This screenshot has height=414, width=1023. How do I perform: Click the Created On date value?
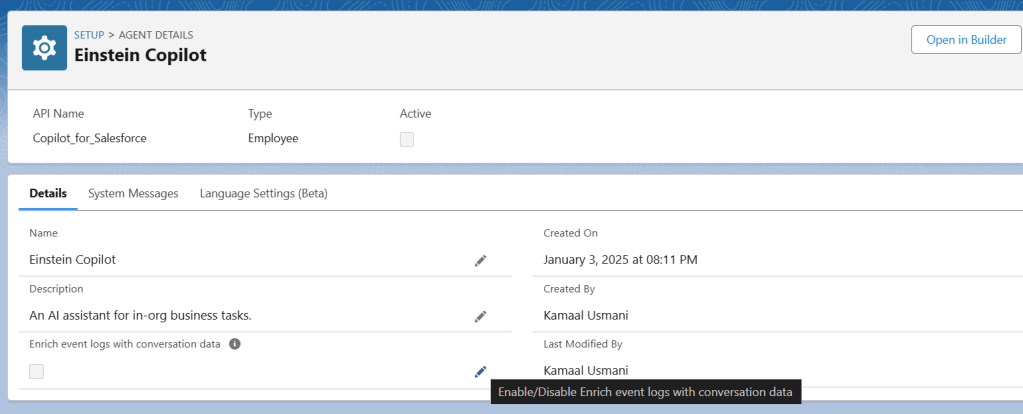pyautogui.click(x=620, y=259)
